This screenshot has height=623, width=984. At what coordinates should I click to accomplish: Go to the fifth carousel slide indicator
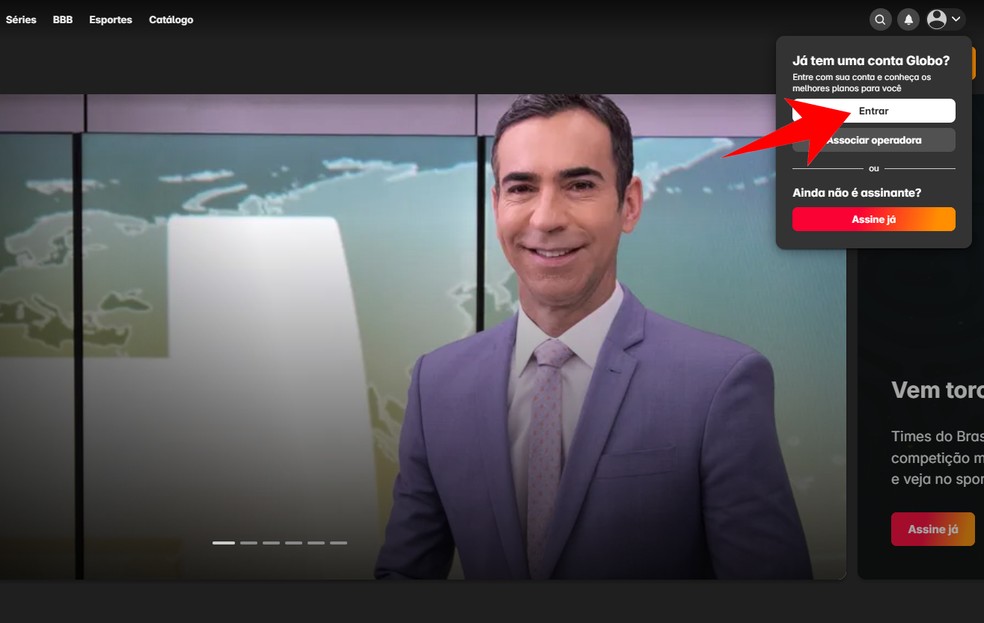pyautogui.click(x=316, y=543)
